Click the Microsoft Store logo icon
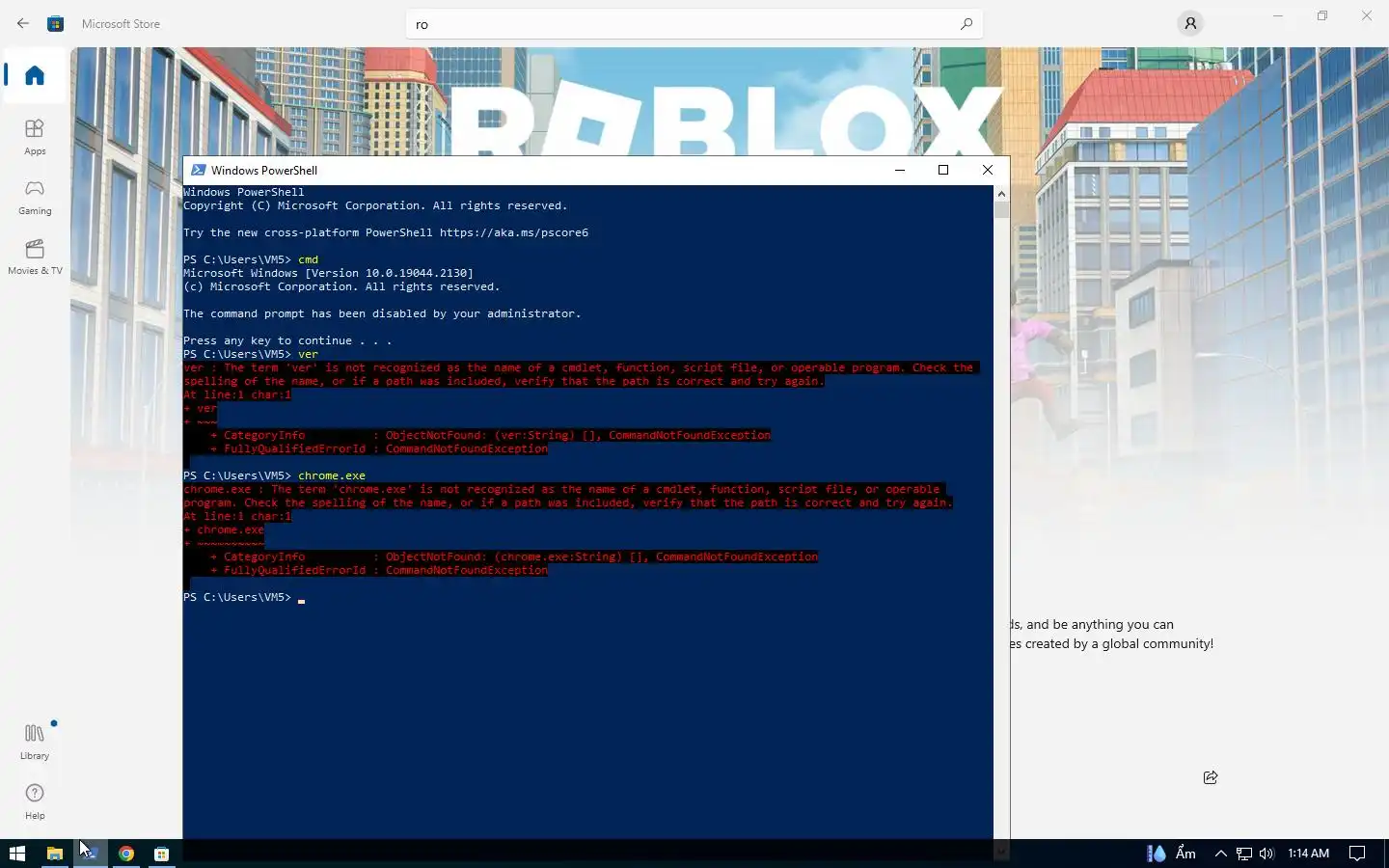This screenshot has height=868, width=1389. (x=56, y=23)
